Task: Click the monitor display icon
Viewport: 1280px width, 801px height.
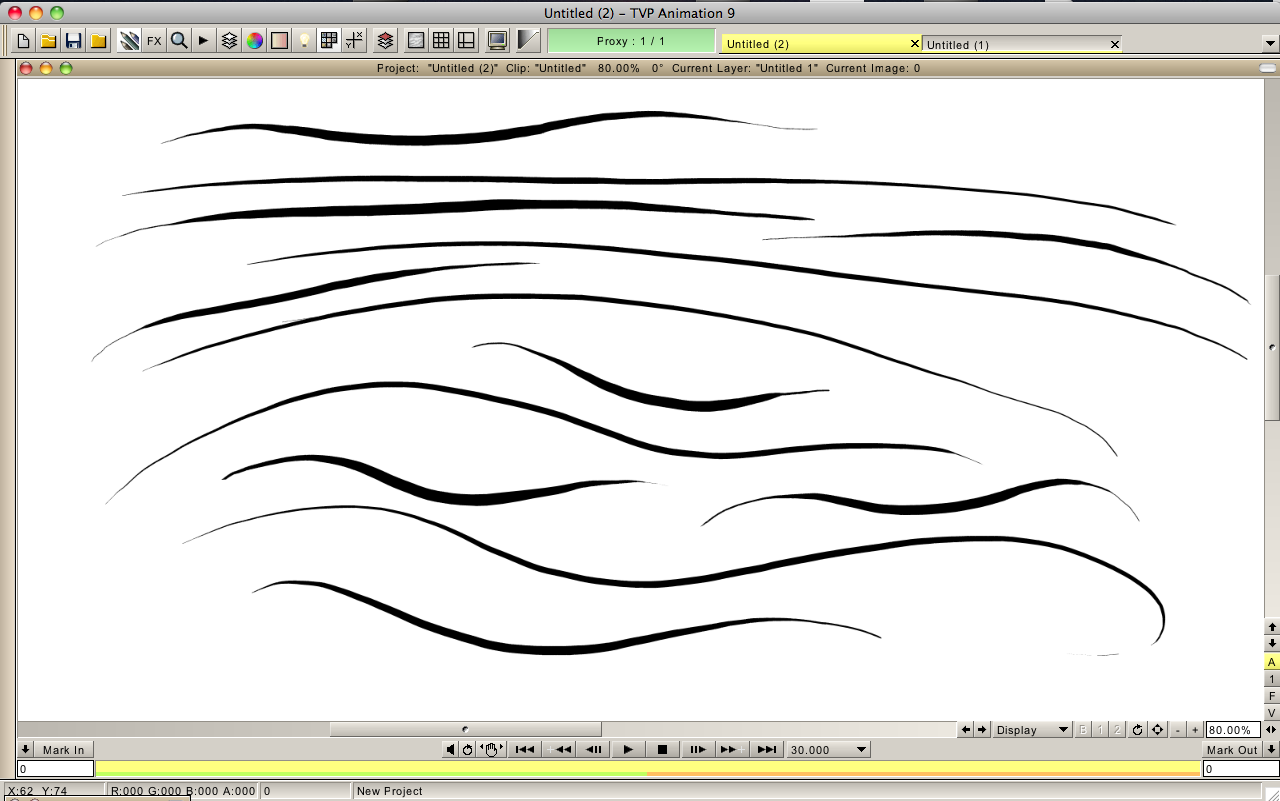Action: (497, 41)
